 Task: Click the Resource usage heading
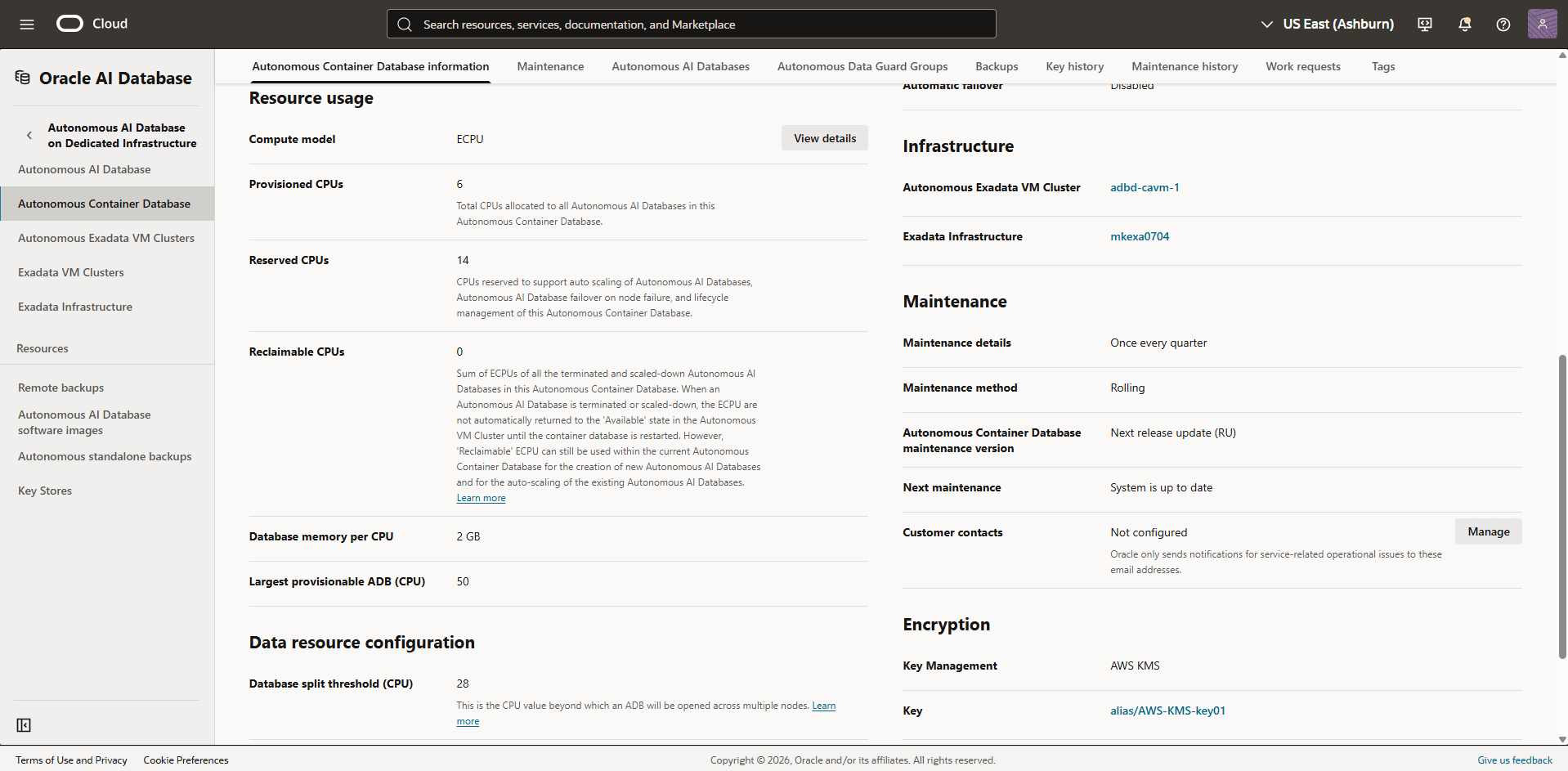point(311,98)
